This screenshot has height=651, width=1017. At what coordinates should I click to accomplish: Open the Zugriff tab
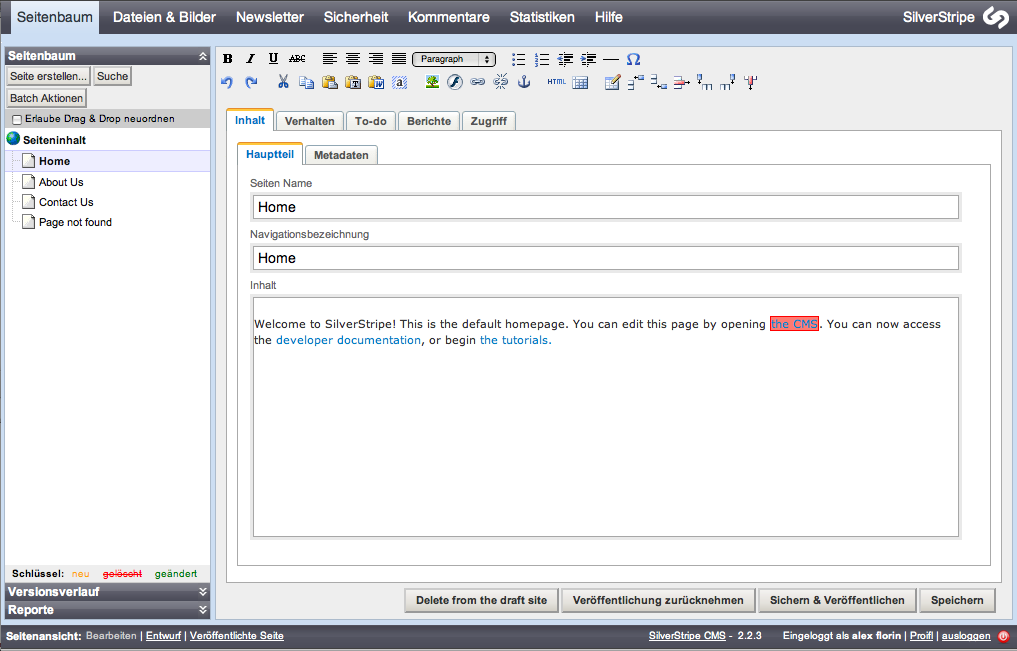pos(488,121)
